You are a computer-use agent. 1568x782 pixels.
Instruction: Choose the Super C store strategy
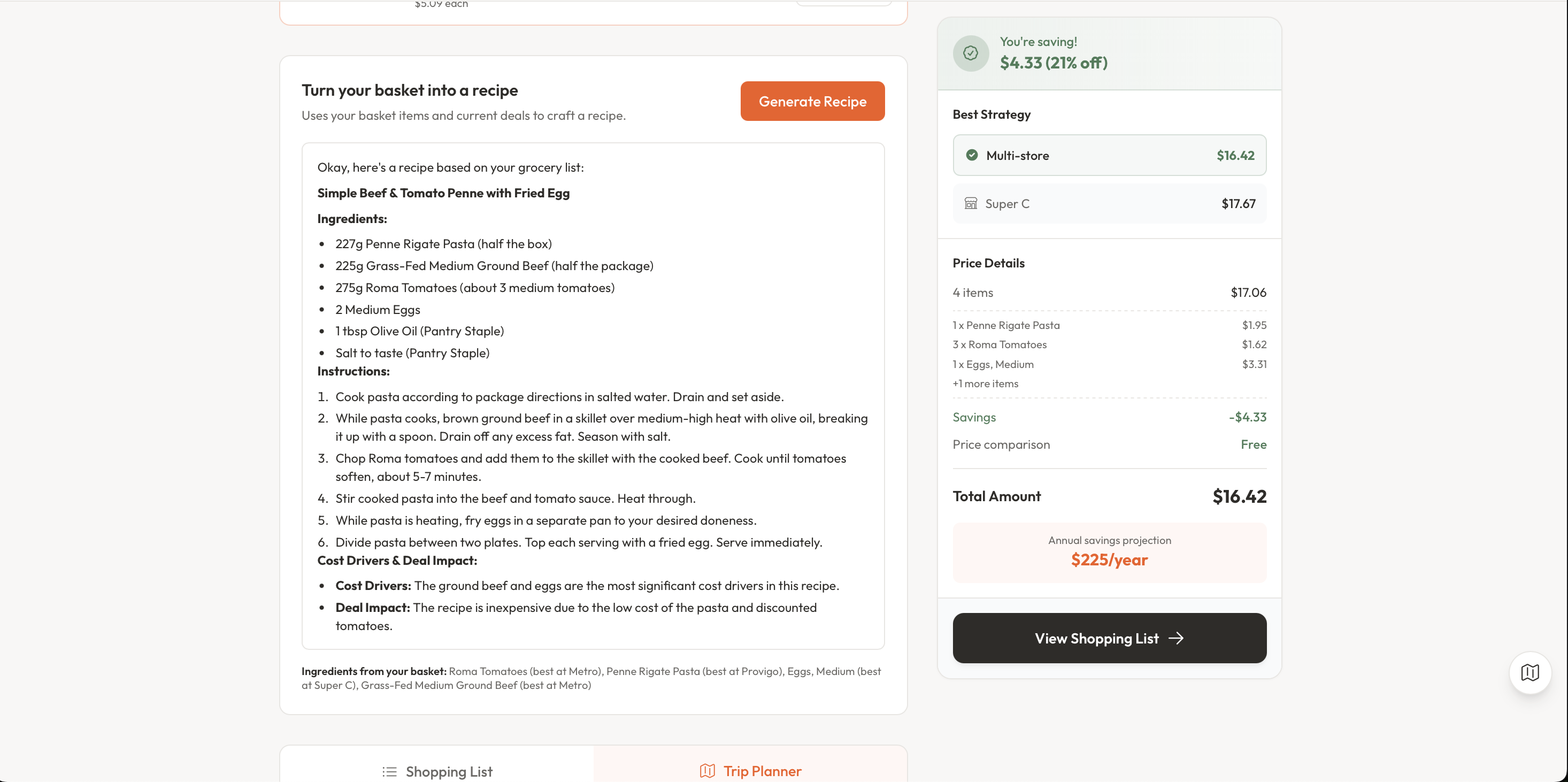click(x=1109, y=203)
